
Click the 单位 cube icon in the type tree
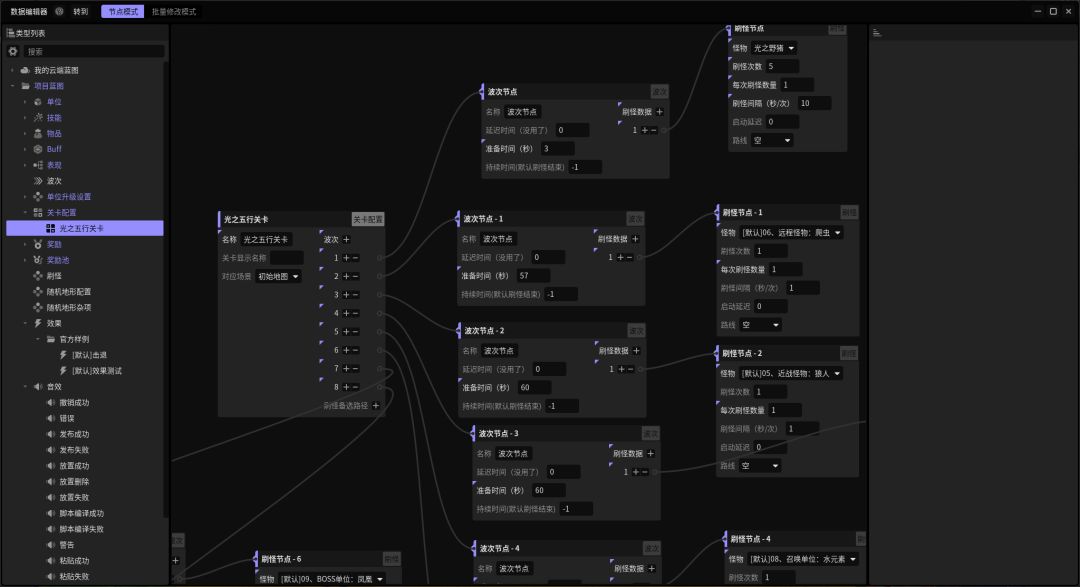(x=38, y=101)
